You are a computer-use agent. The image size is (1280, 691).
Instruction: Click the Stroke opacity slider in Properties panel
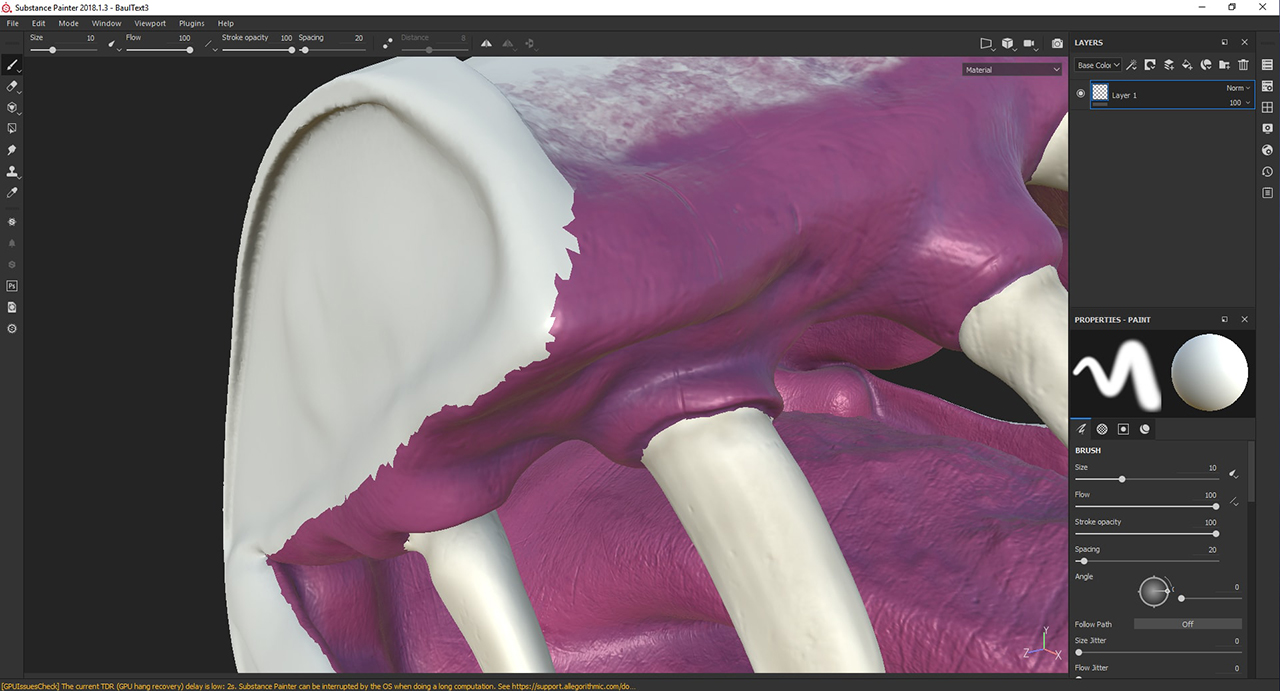[1146, 534]
